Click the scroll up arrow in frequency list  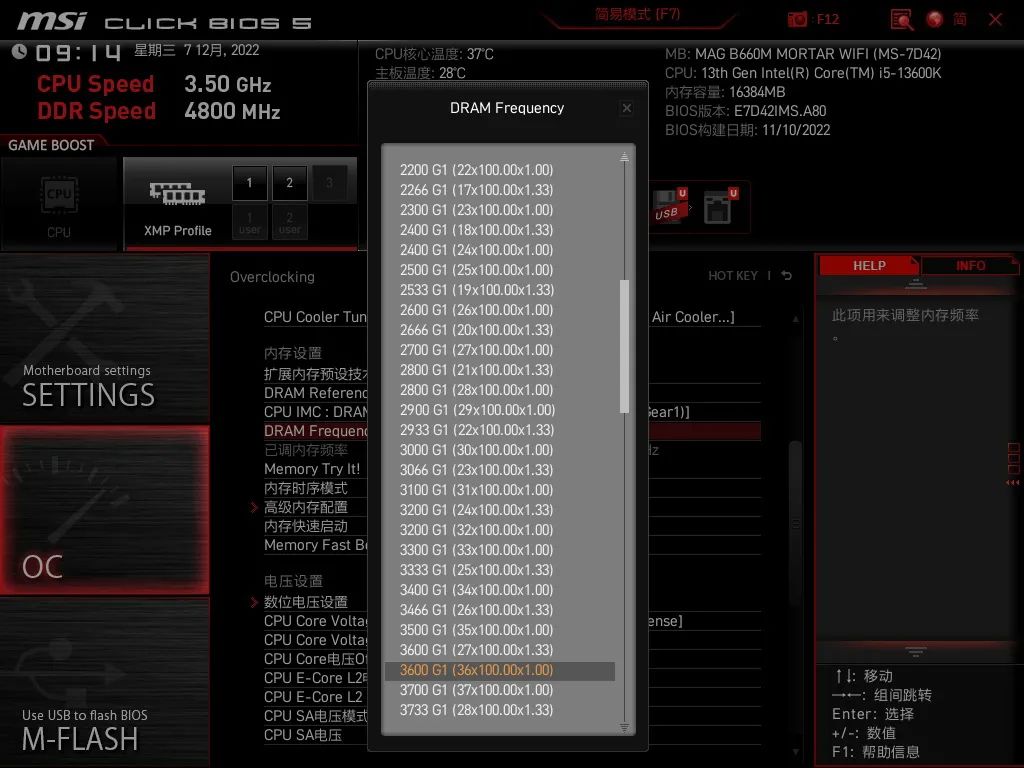pyautogui.click(x=624, y=157)
